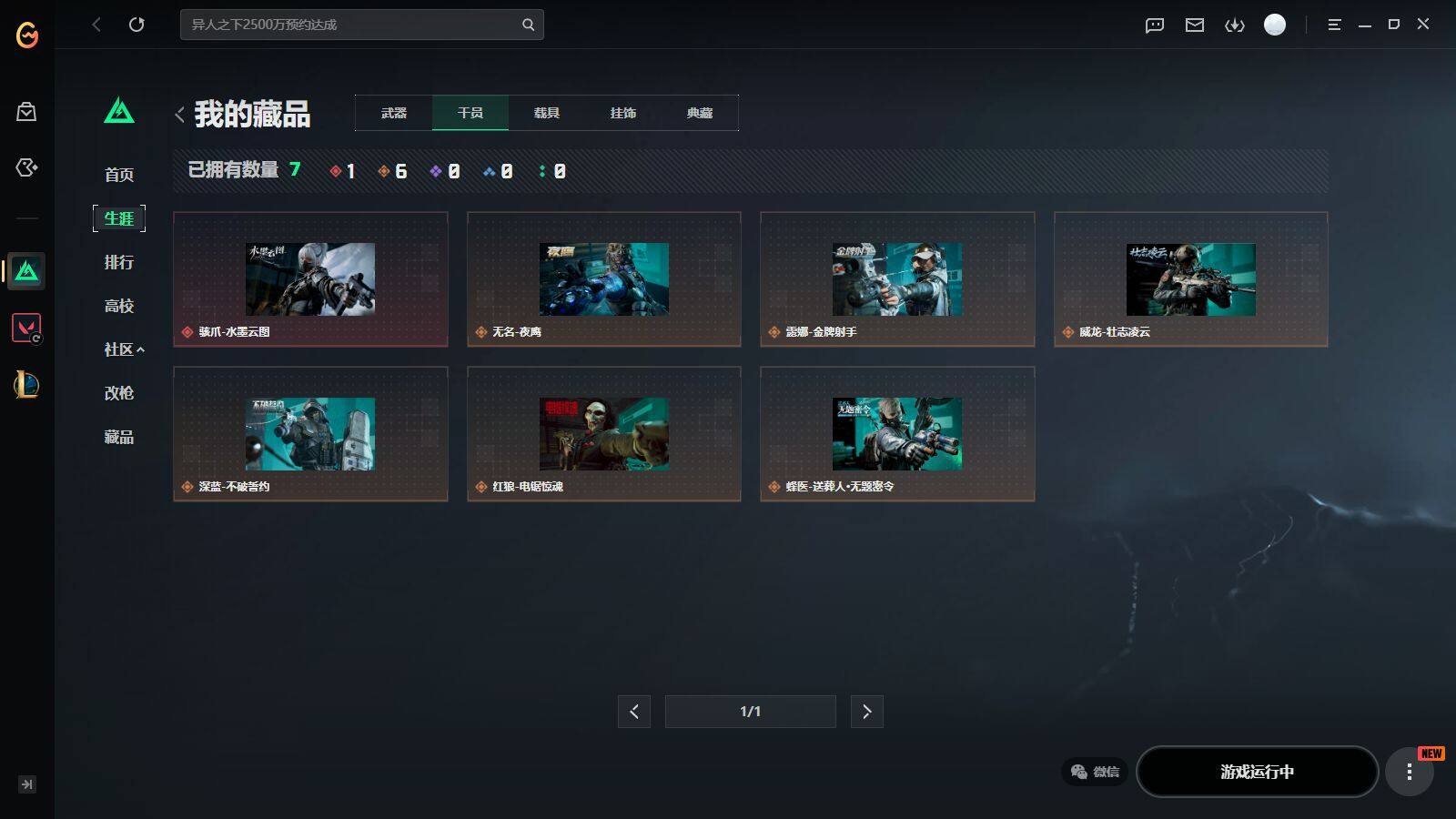Screen dimensions: 1456x819
Task: Expand the left sidebar with arrow icon
Action: [27, 784]
